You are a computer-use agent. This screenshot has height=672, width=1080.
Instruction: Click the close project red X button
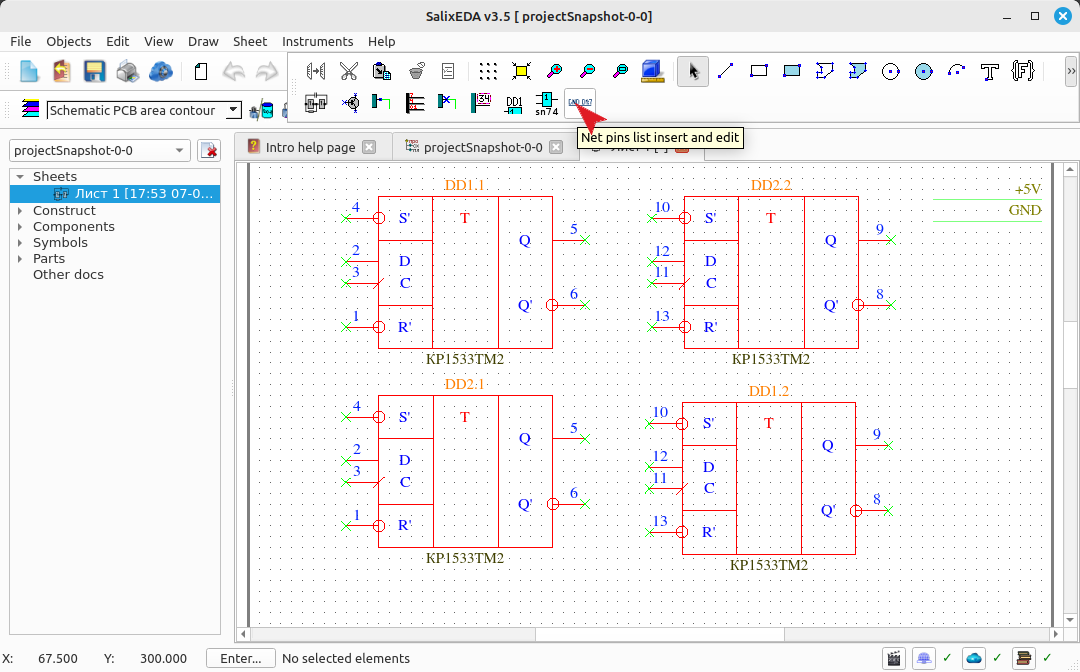(x=209, y=150)
